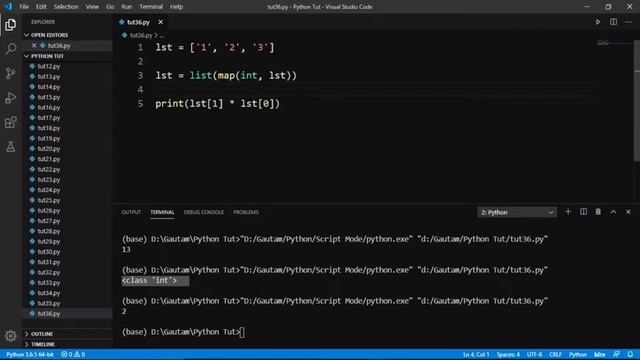Click Ln 4, Col 1 cursor position

coord(476,354)
